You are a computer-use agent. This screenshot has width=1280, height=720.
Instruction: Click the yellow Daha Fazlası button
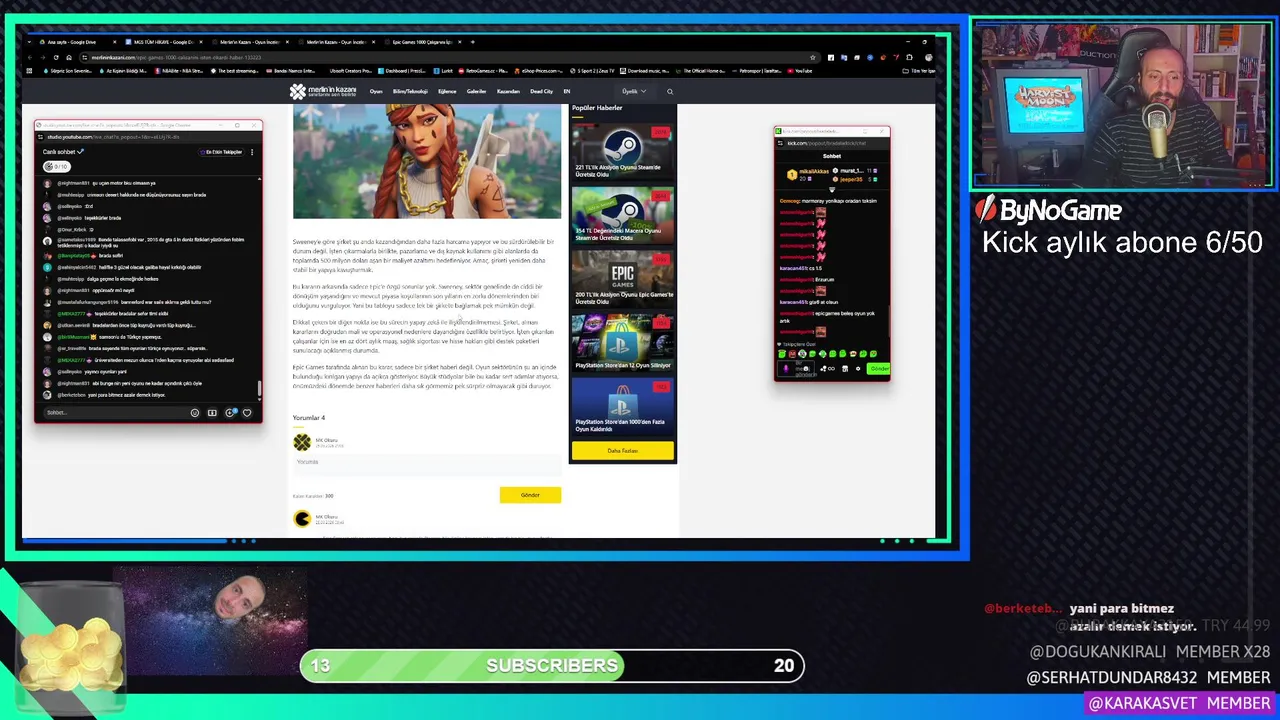622,451
